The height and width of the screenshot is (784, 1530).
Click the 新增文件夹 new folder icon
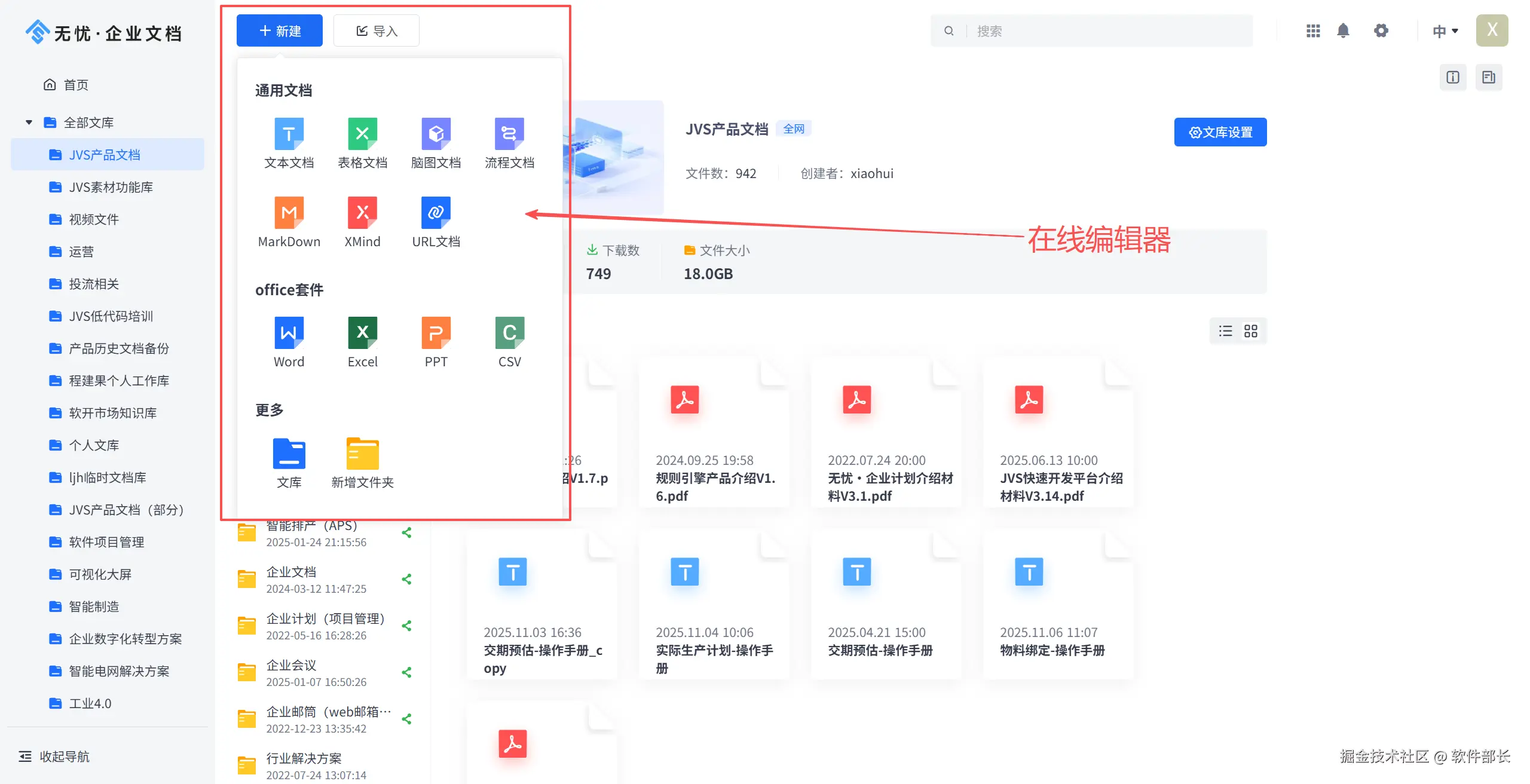(362, 454)
